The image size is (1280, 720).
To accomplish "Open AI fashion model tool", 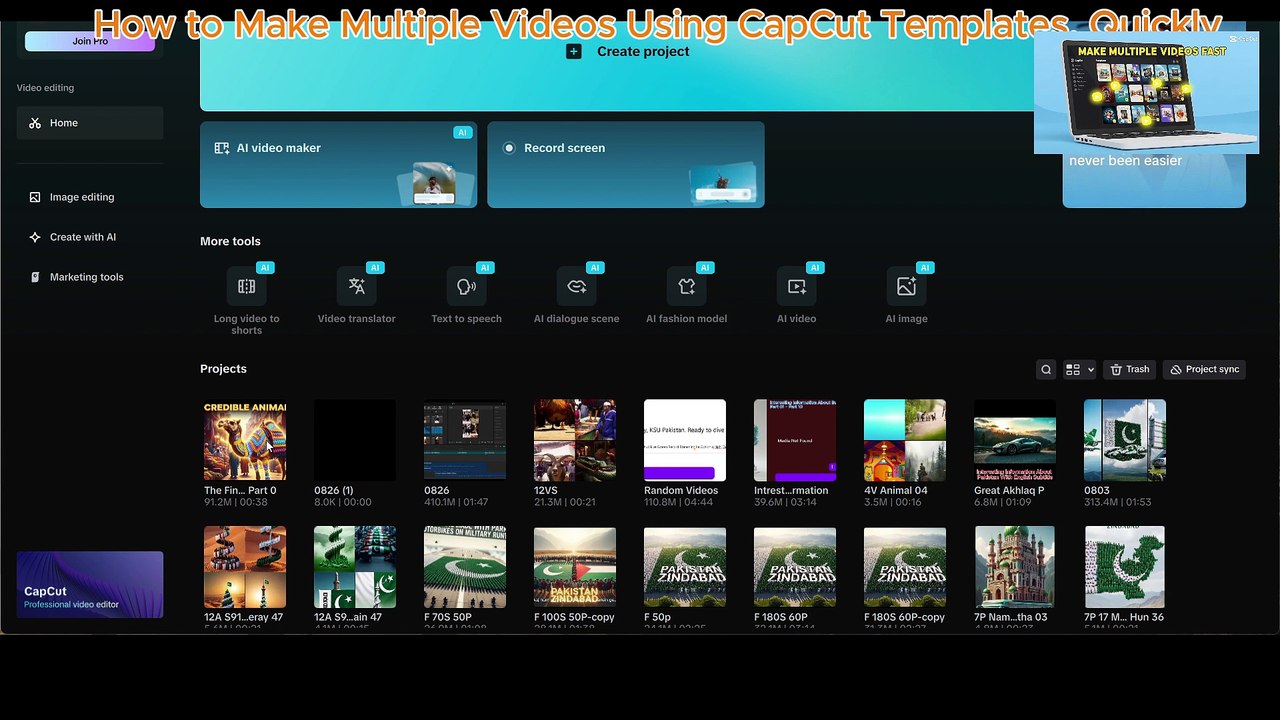I will coord(686,295).
